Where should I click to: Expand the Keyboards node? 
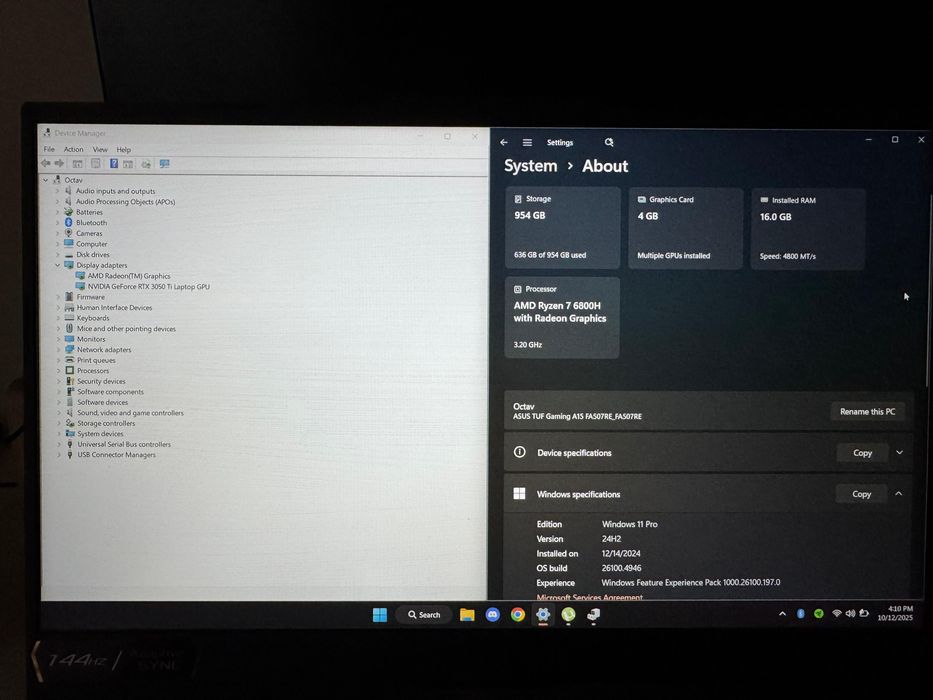pos(58,318)
